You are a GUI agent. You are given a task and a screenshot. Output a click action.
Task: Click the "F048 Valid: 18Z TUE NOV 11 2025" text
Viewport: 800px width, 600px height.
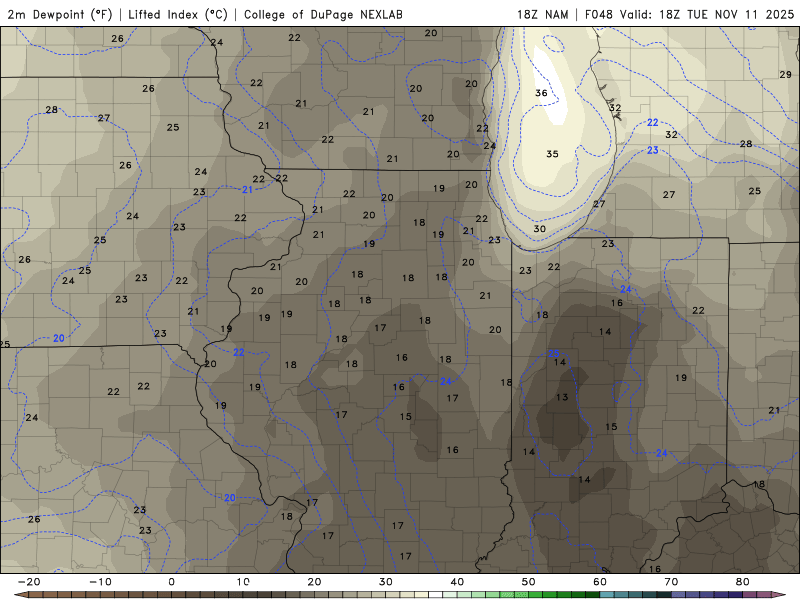[689, 14]
